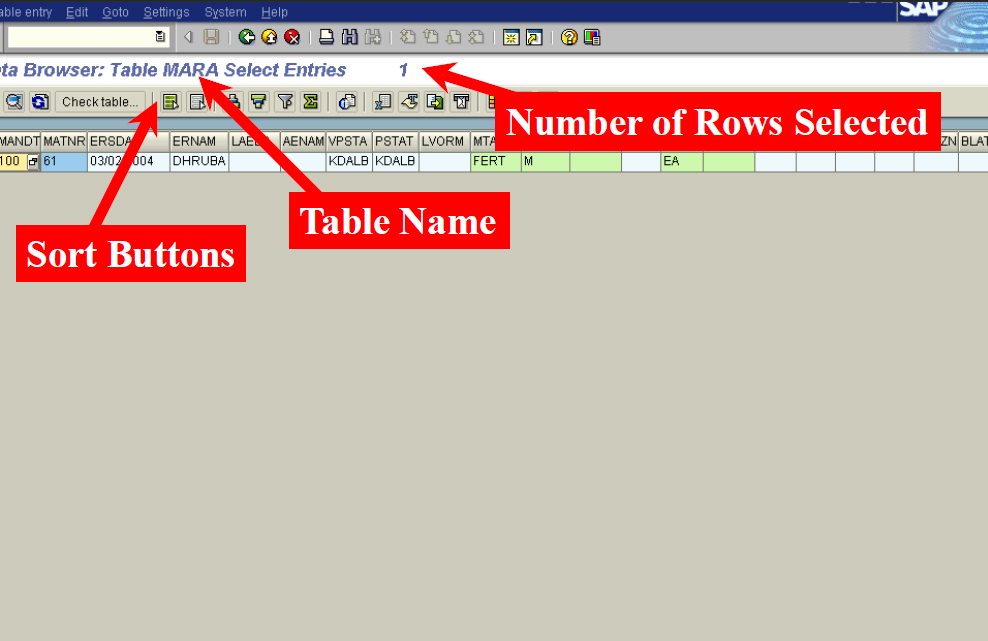
Task: Select the MATNR cell containing 61
Action: [x=64, y=161]
